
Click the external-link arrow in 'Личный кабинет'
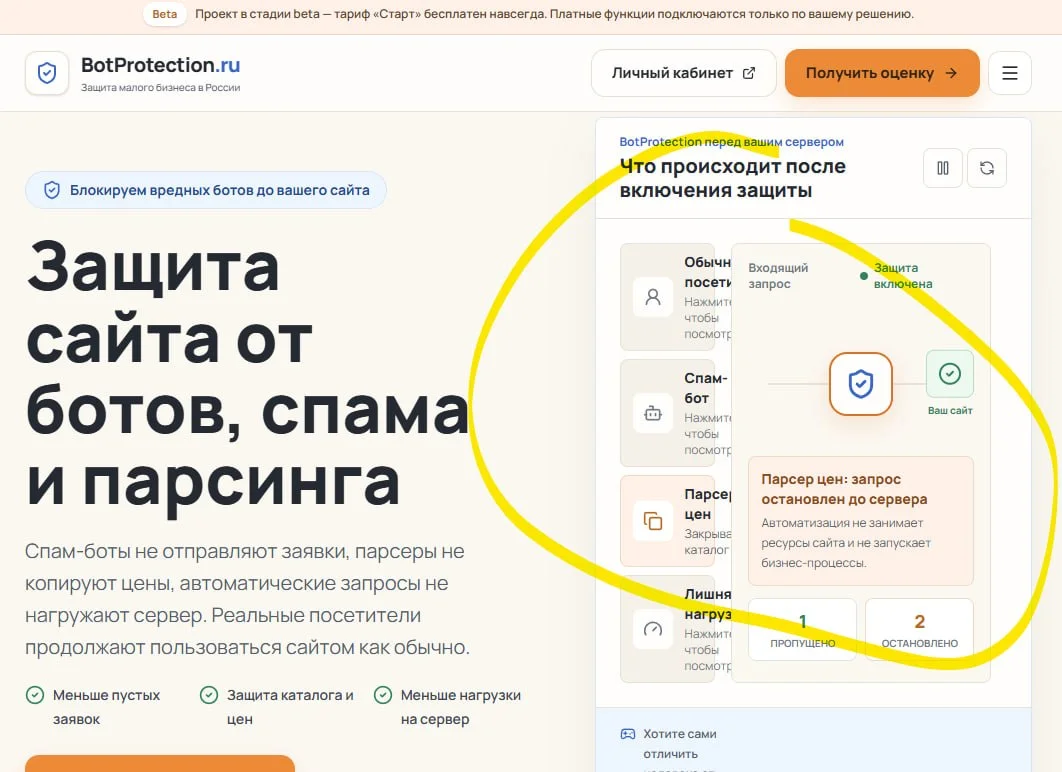pyautogui.click(x=748, y=72)
